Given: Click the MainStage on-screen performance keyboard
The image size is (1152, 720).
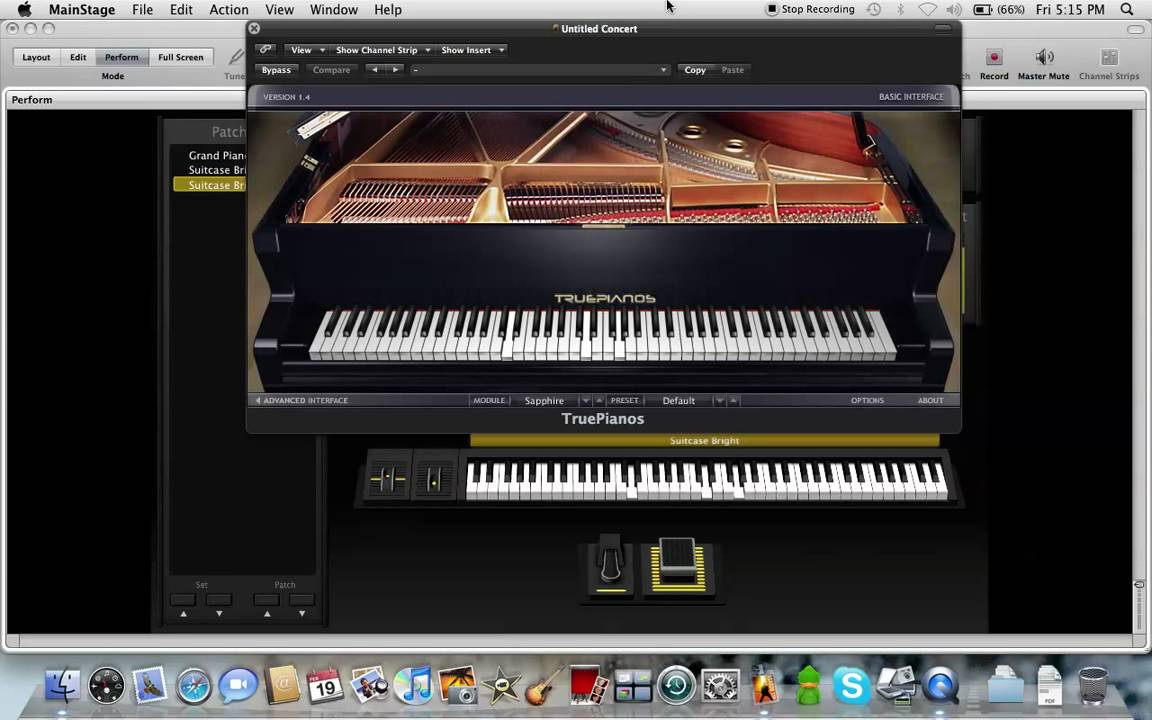Looking at the screenshot, I should point(707,480).
